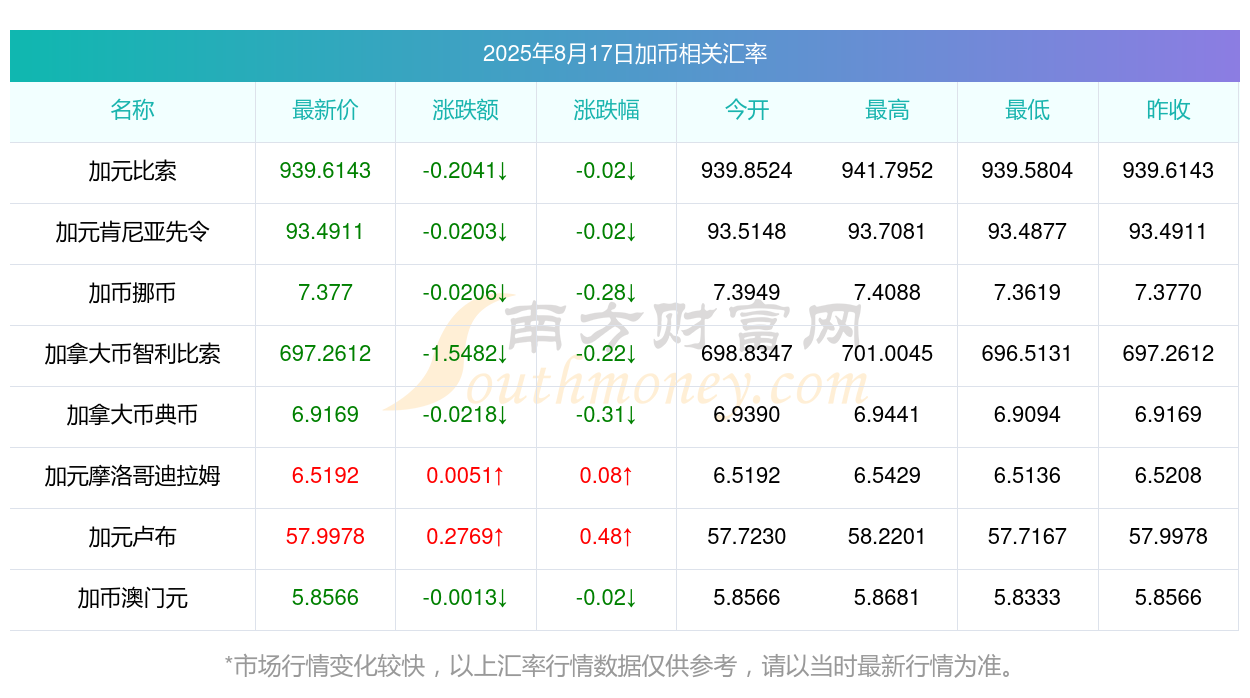Screen dimensions: 1250x698
Task: Click low value 939.5804
Action: point(1028,171)
